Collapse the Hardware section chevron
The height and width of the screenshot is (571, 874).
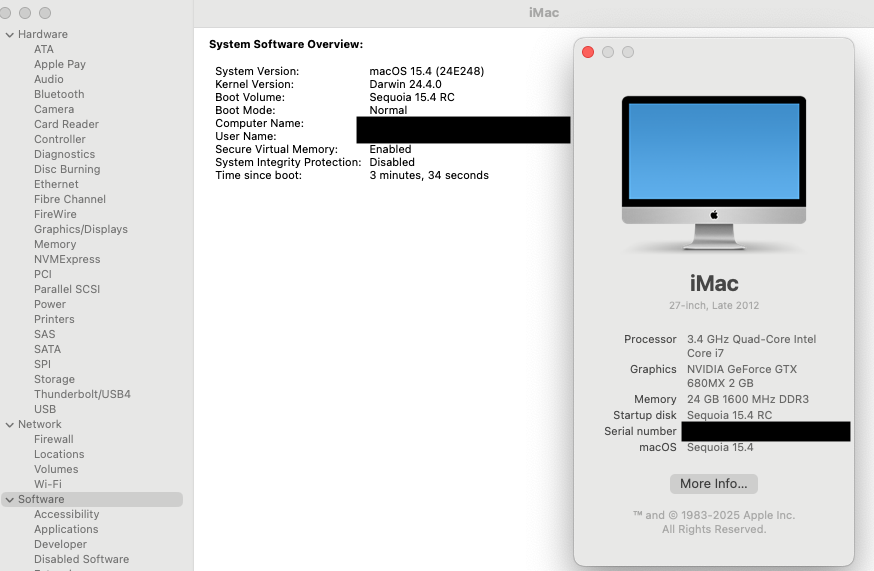(x=9, y=35)
